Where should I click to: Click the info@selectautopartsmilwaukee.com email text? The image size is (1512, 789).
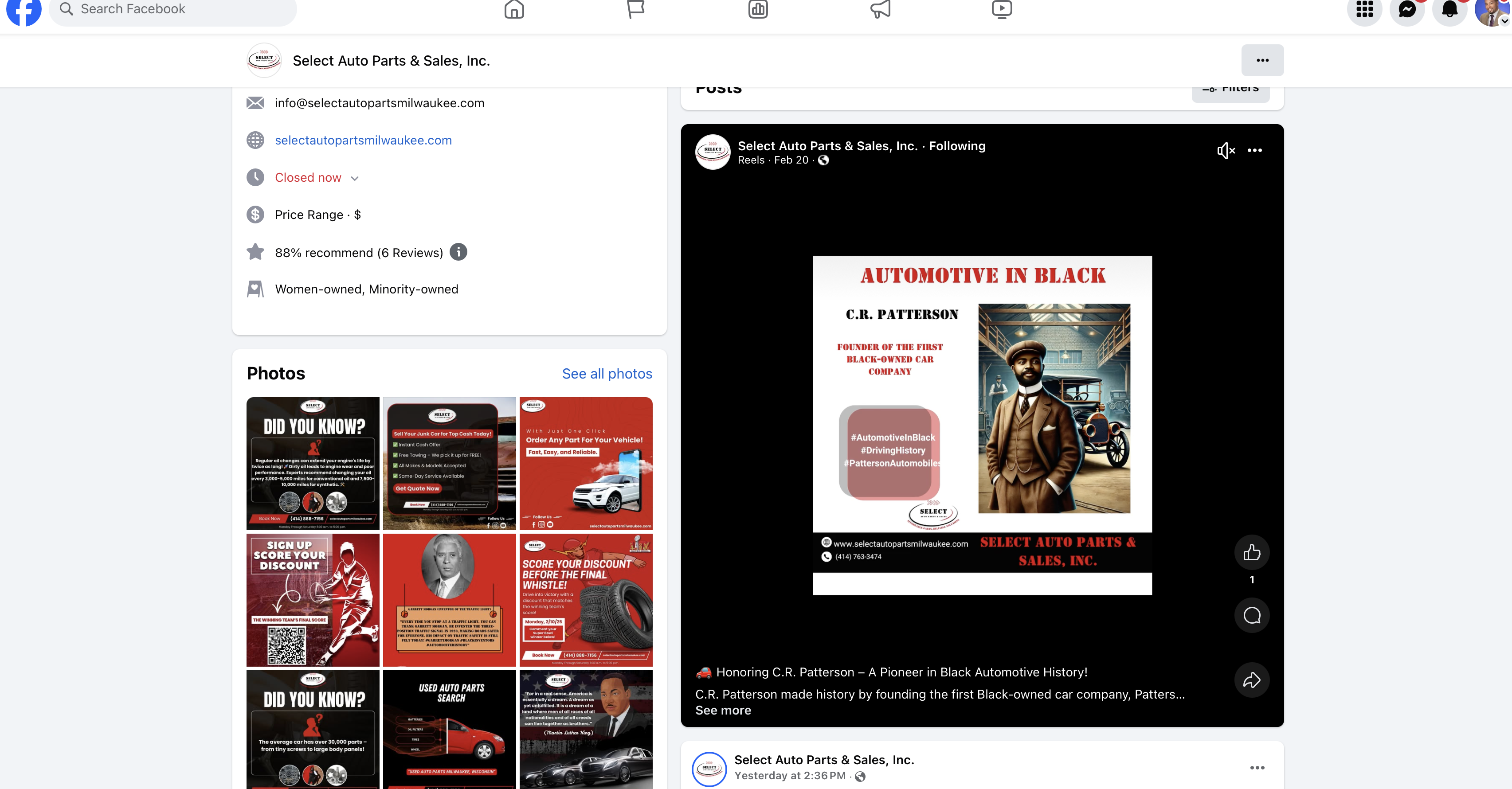pyautogui.click(x=380, y=103)
